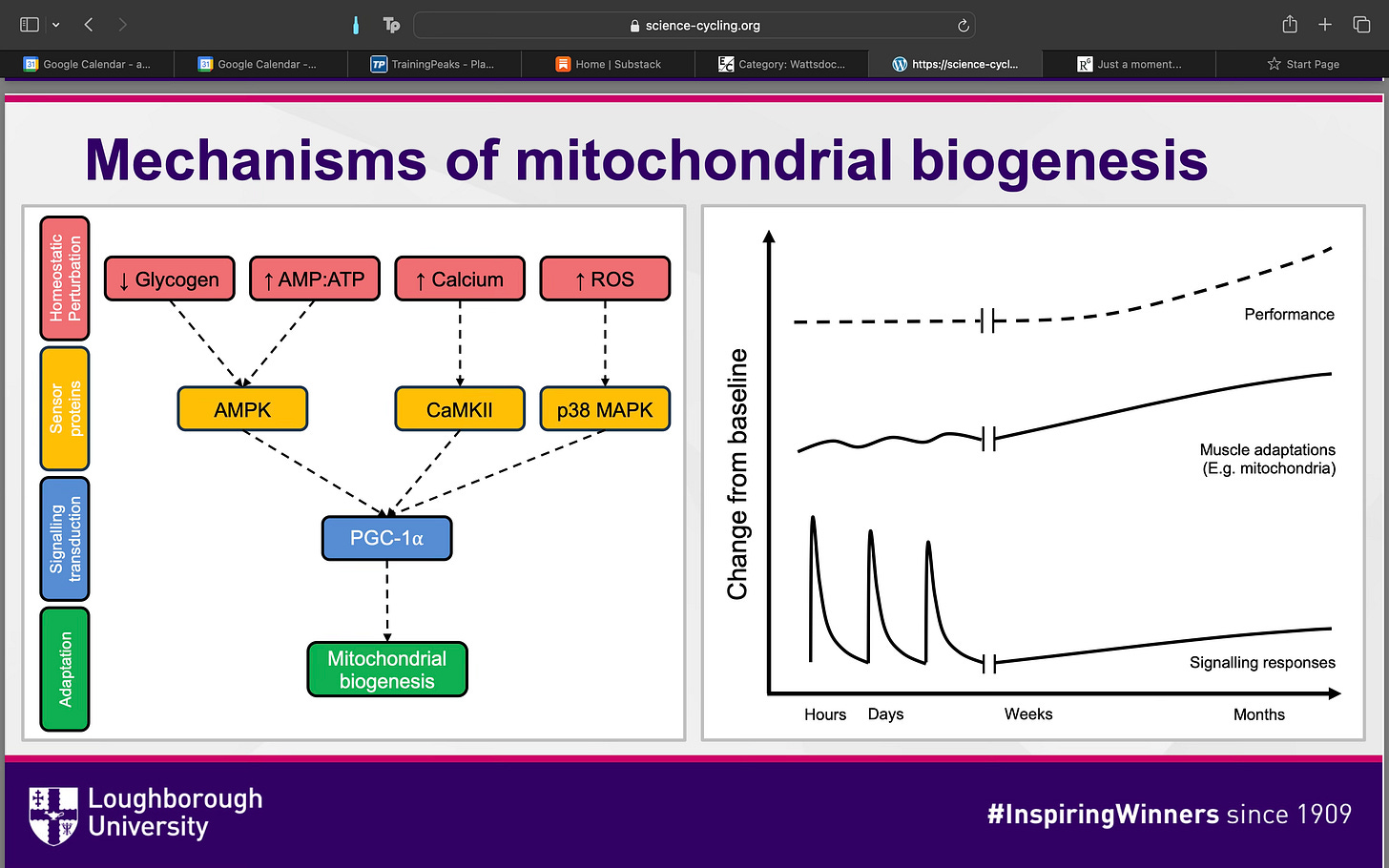The width and height of the screenshot is (1389, 868).
Task: Click the Weeks axis label
Action: [x=1028, y=714]
